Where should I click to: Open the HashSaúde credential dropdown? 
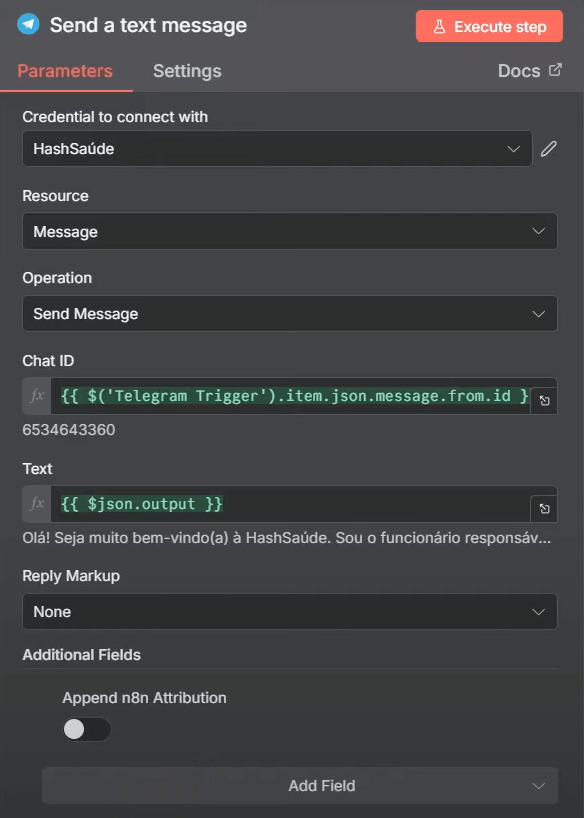(277, 149)
